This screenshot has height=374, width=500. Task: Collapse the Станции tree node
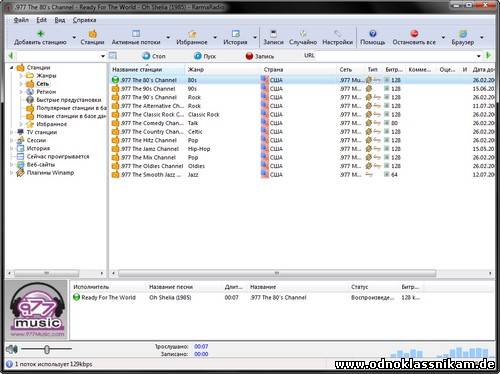pos(11,68)
